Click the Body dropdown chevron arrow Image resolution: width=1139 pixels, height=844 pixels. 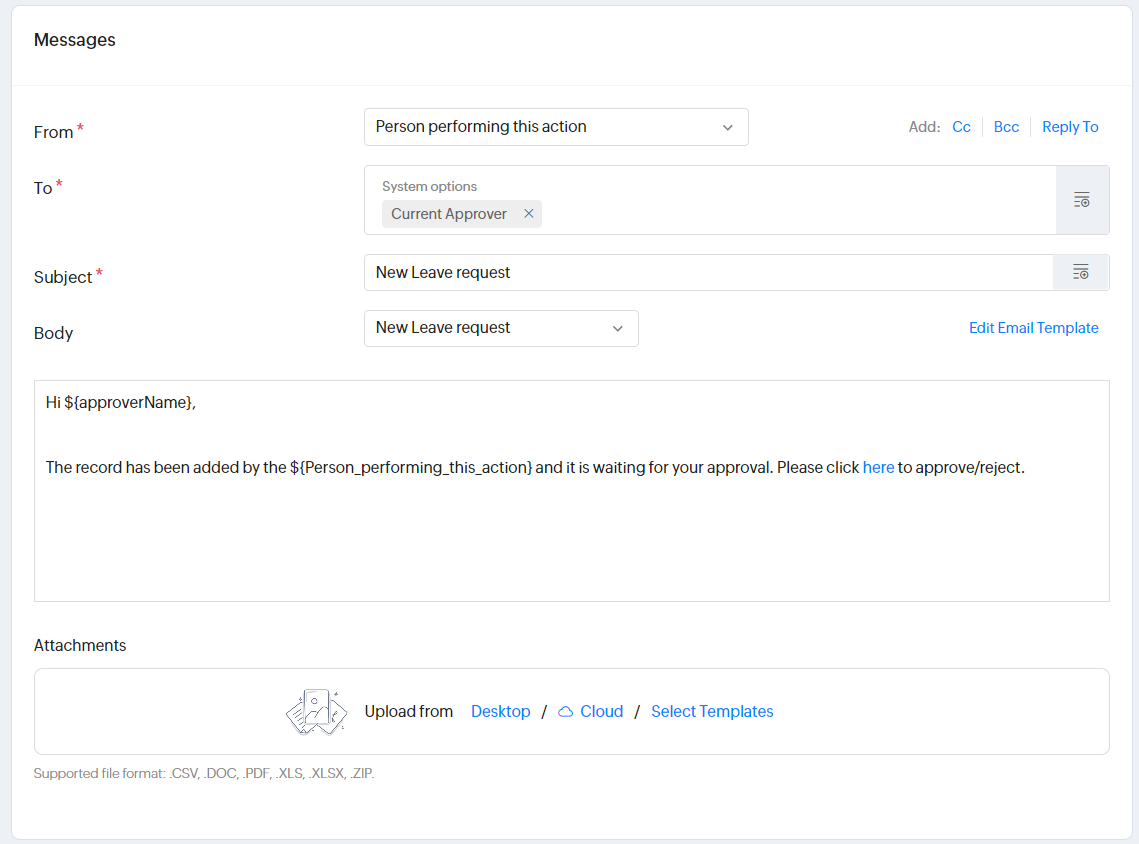617,328
